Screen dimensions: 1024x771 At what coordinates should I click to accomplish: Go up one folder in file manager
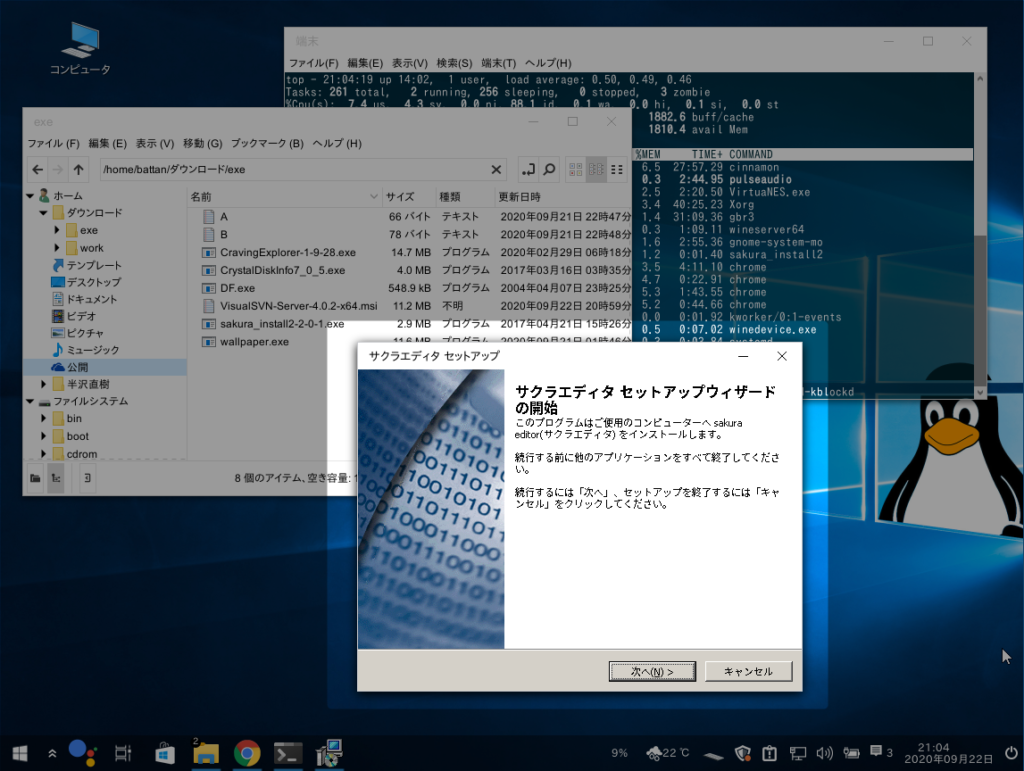click(x=78, y=170)
